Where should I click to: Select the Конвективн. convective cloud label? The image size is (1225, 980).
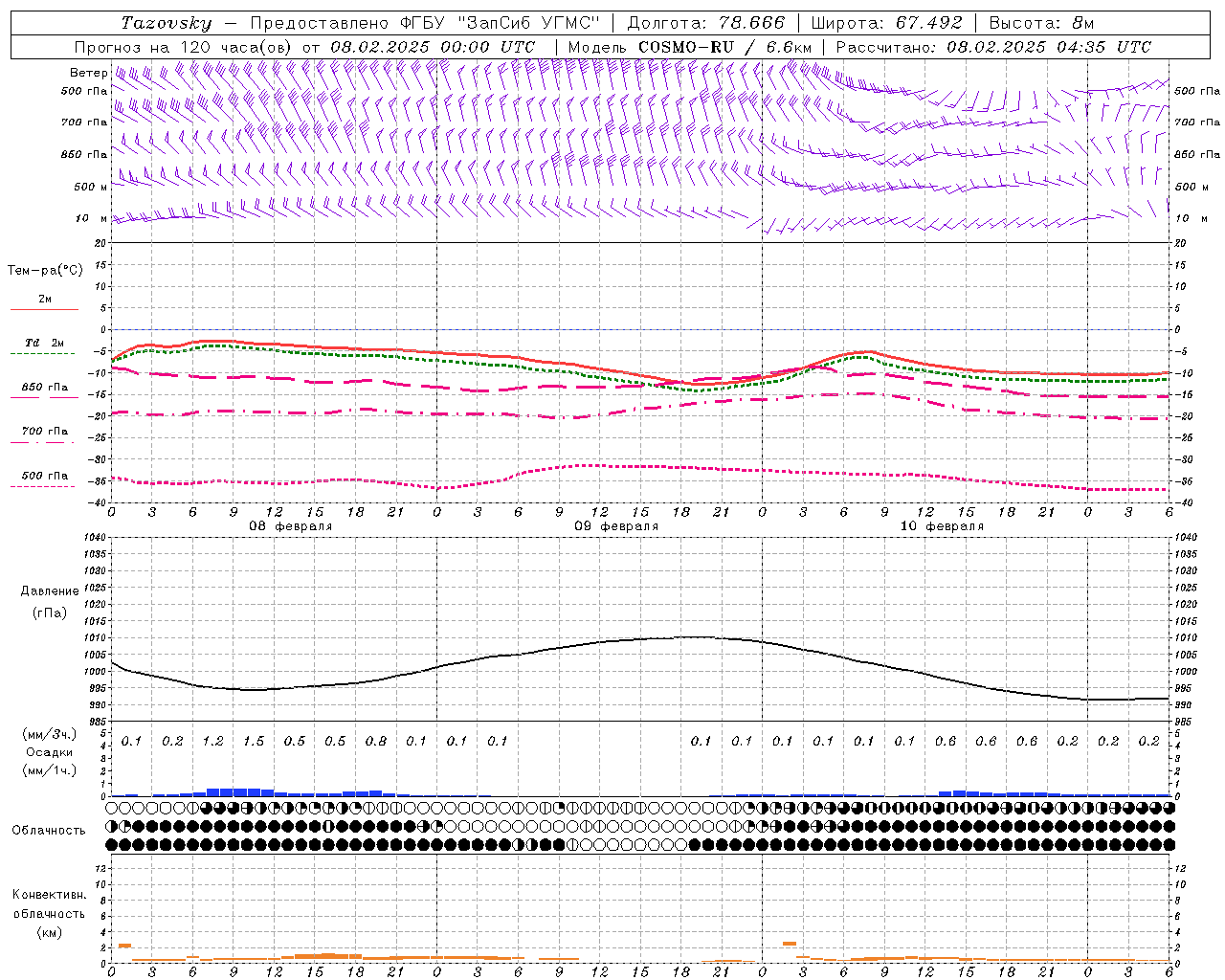[x=49, y=895]
